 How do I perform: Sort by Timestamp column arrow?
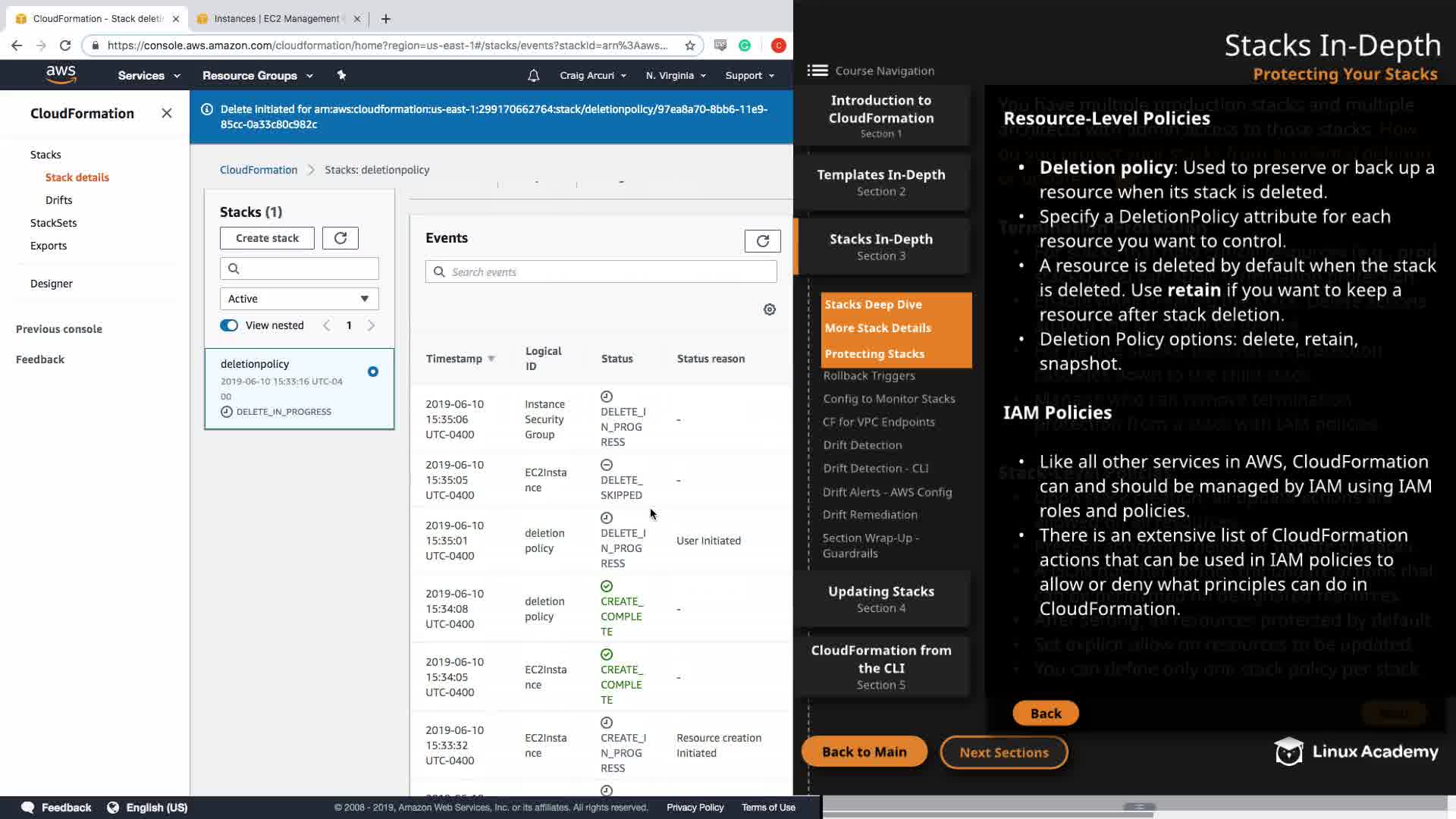click(491, 359)
